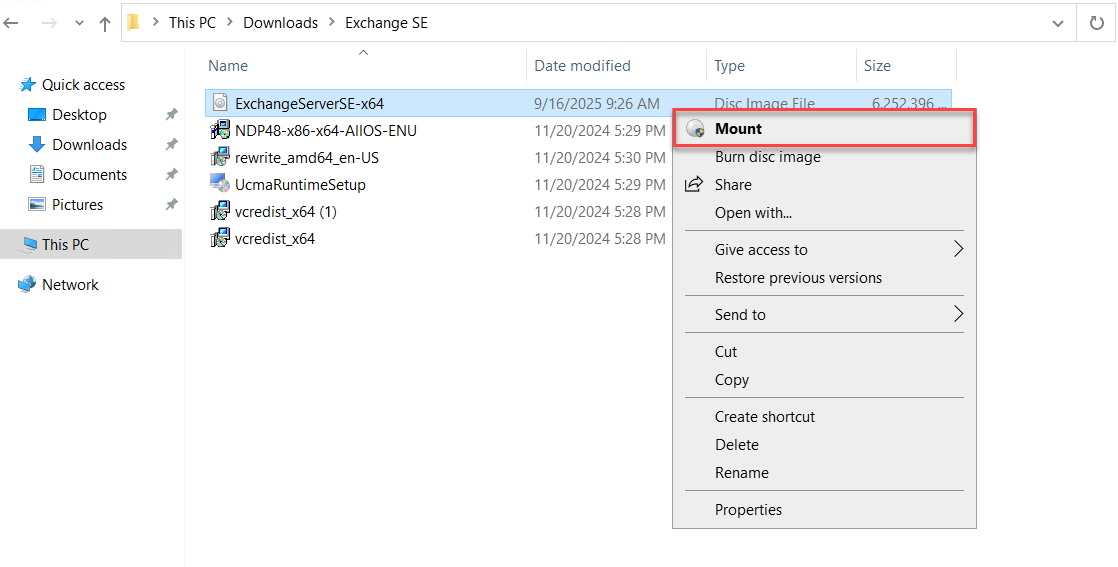Click the Pictures icon in sidebar

(x=36, y=205)
